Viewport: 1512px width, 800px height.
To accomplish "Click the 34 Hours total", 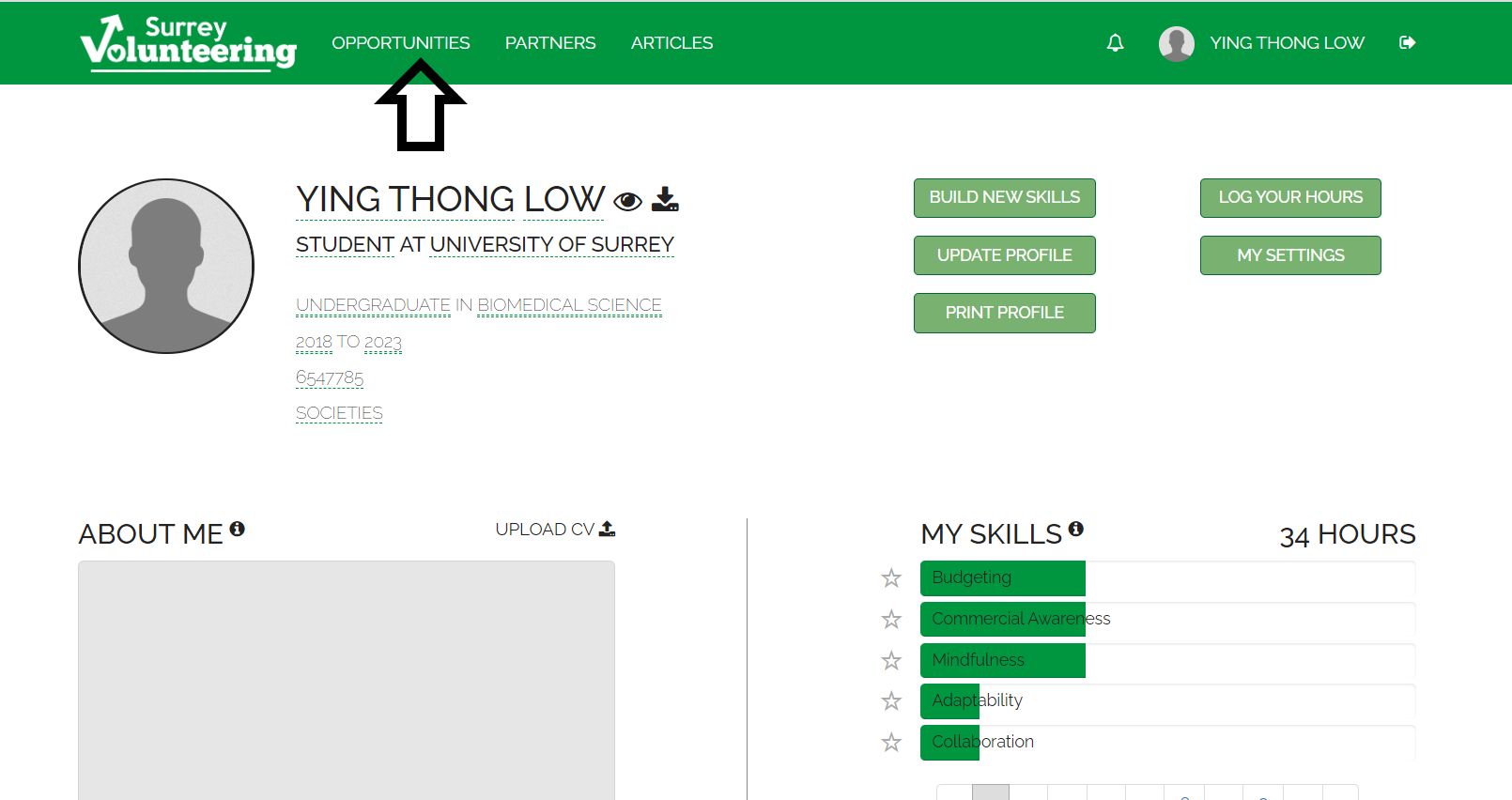I will pyautogui.click(x=1347, y=534).
